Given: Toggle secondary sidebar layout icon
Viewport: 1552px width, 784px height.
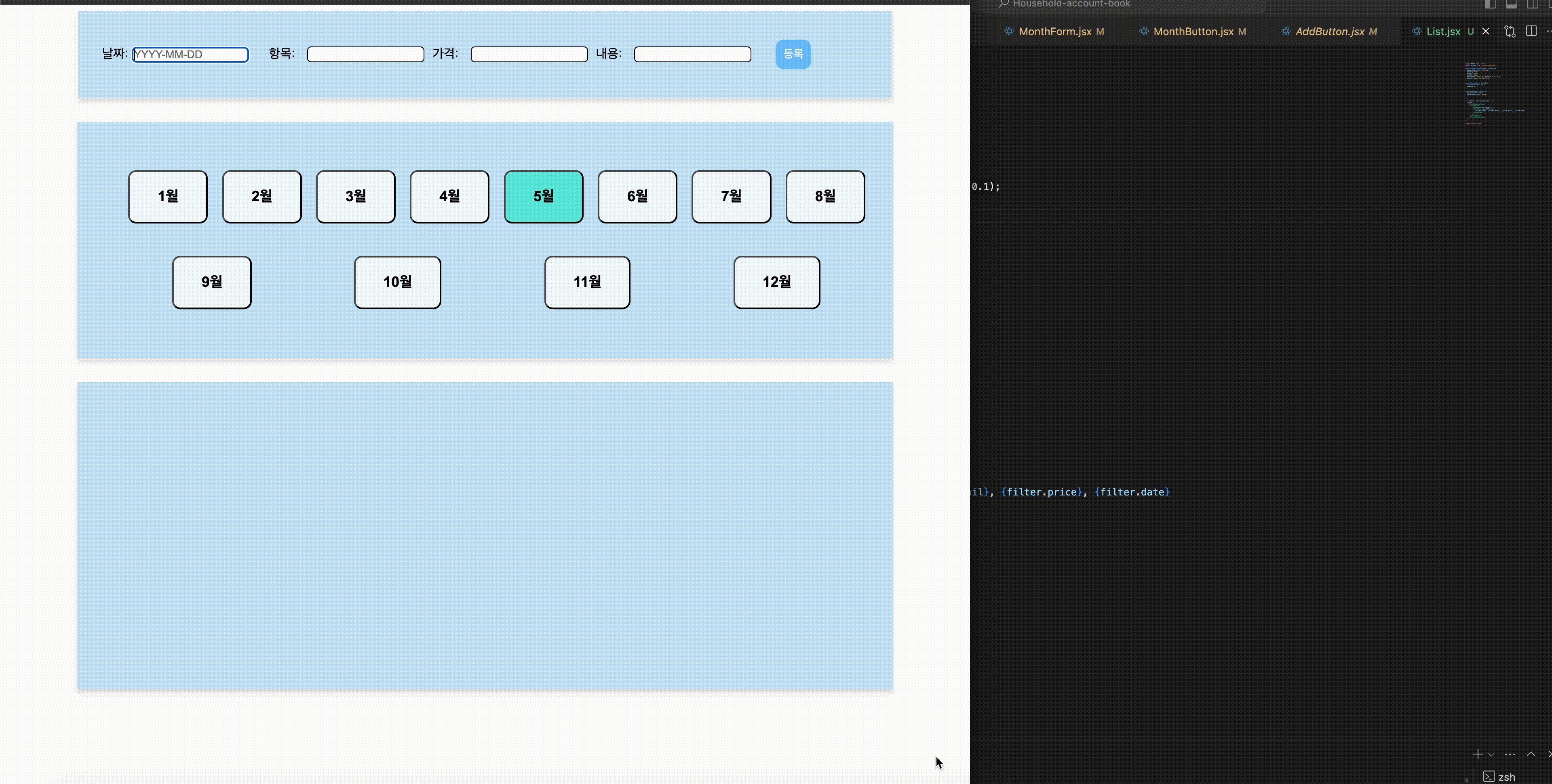Looking at the screenshot, I should pos(1532,4).
